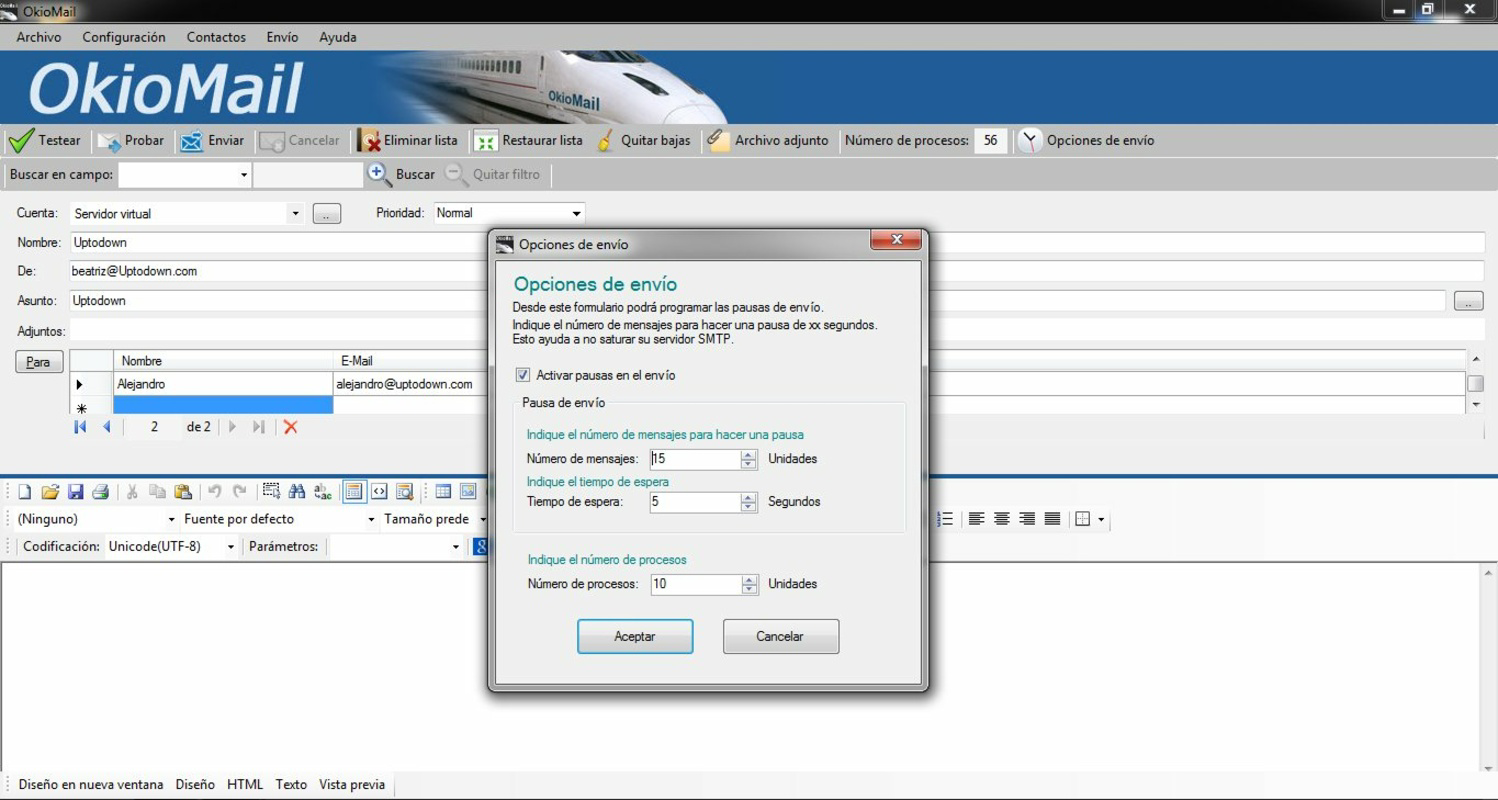Open the Archivo menu
This screenshot has width=1498, height=800.
(x=39, y=37)
